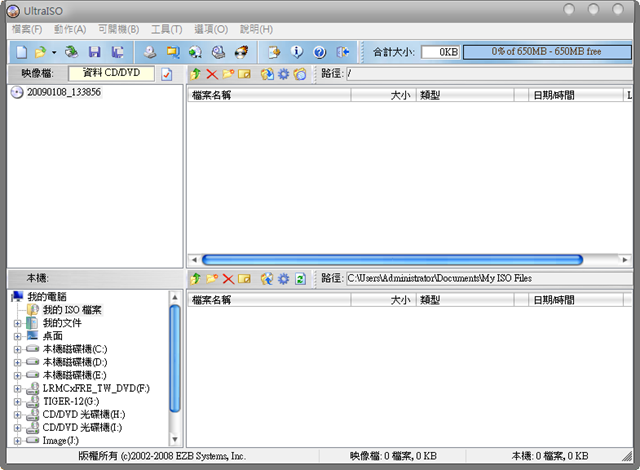The width and height of the screenshot is (640, 470).
Task: Select 20090108_133856 image root
Action: point(64,92)
